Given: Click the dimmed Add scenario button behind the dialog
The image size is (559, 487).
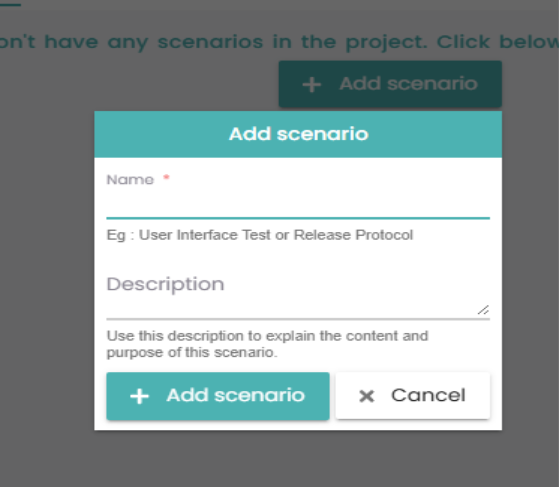Looking at the screenshot, I should [390, 84].
